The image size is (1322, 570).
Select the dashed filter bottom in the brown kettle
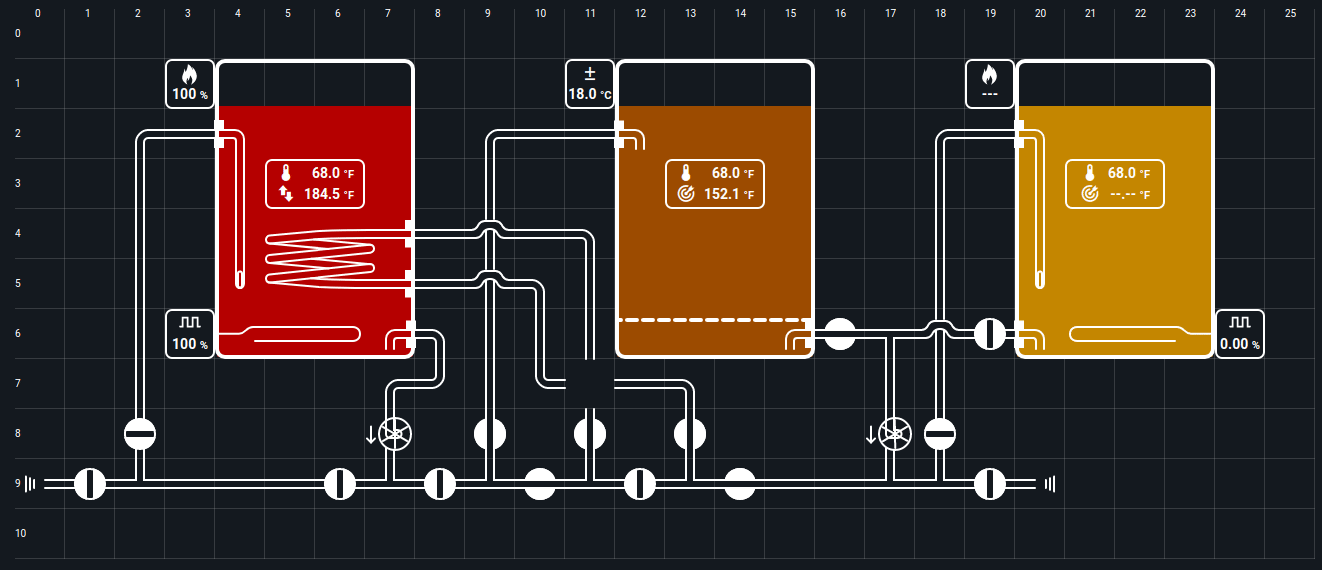point(715,320)
